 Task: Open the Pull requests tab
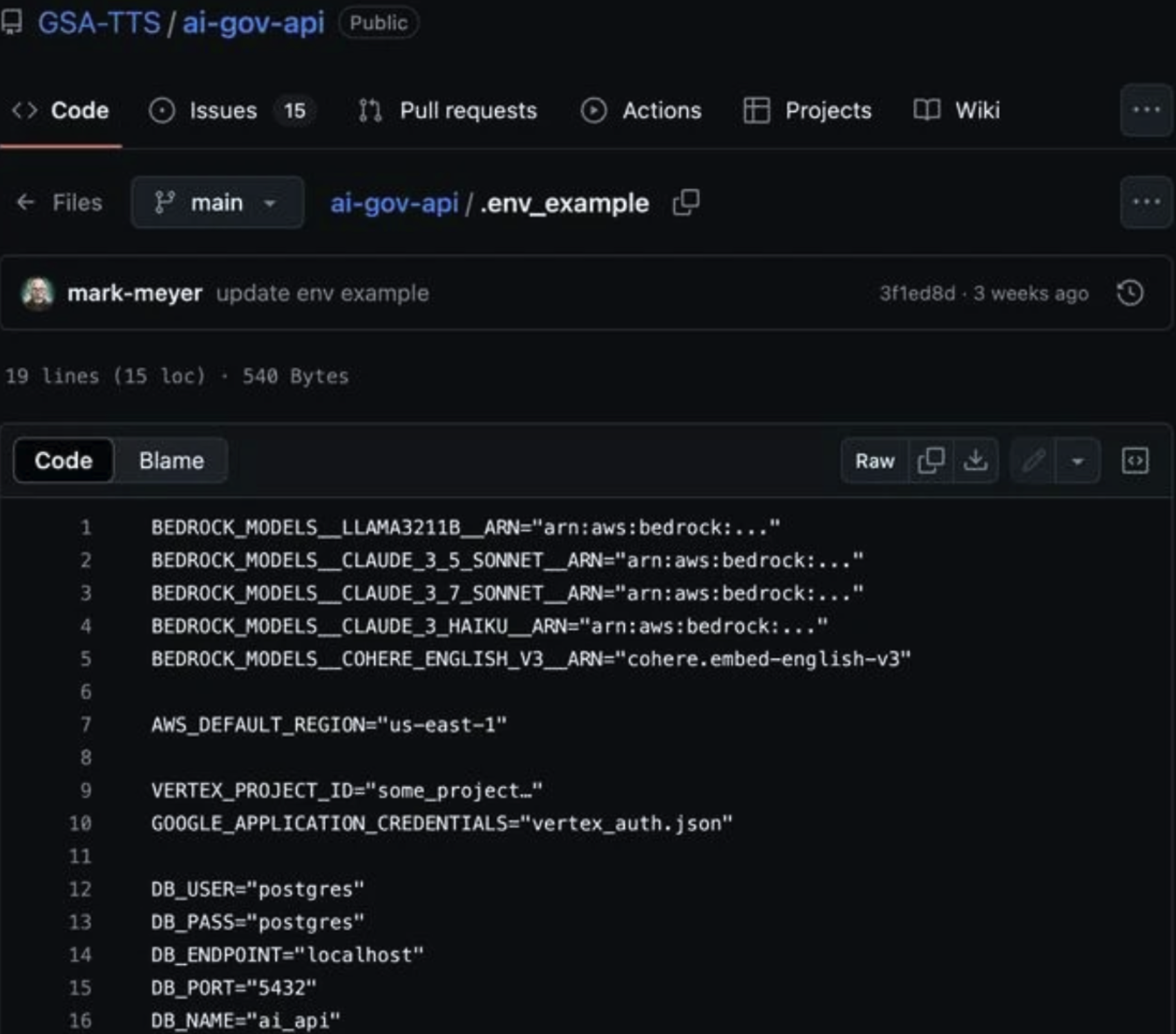coord(447,111)
